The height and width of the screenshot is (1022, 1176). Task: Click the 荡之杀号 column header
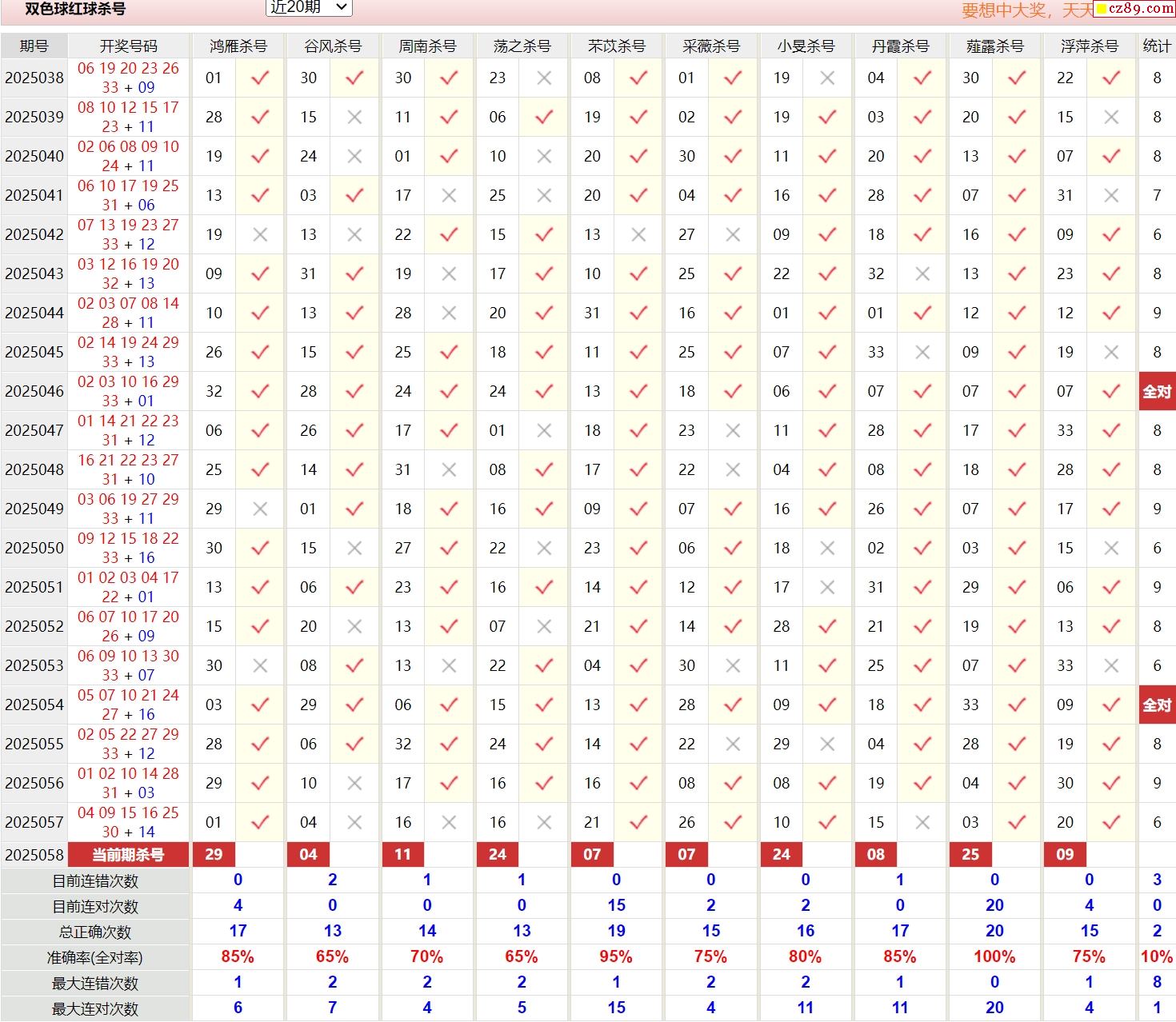[522, 46]
